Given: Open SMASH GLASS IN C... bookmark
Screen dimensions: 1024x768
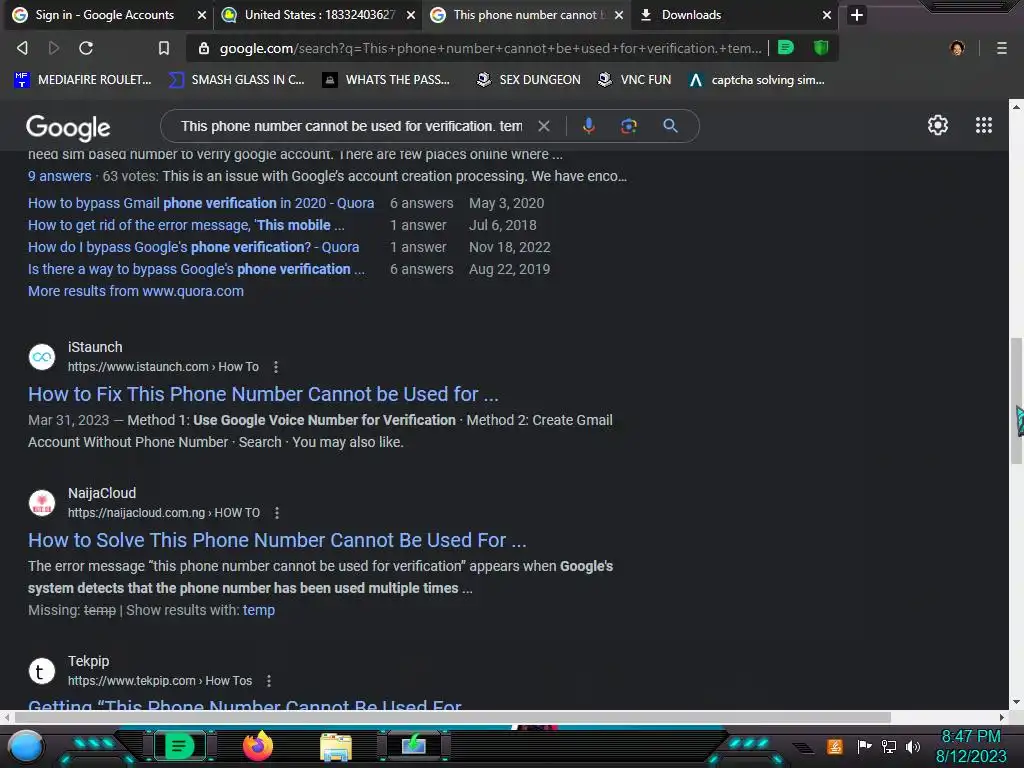Looking at the screenshot, I should 236,80.
